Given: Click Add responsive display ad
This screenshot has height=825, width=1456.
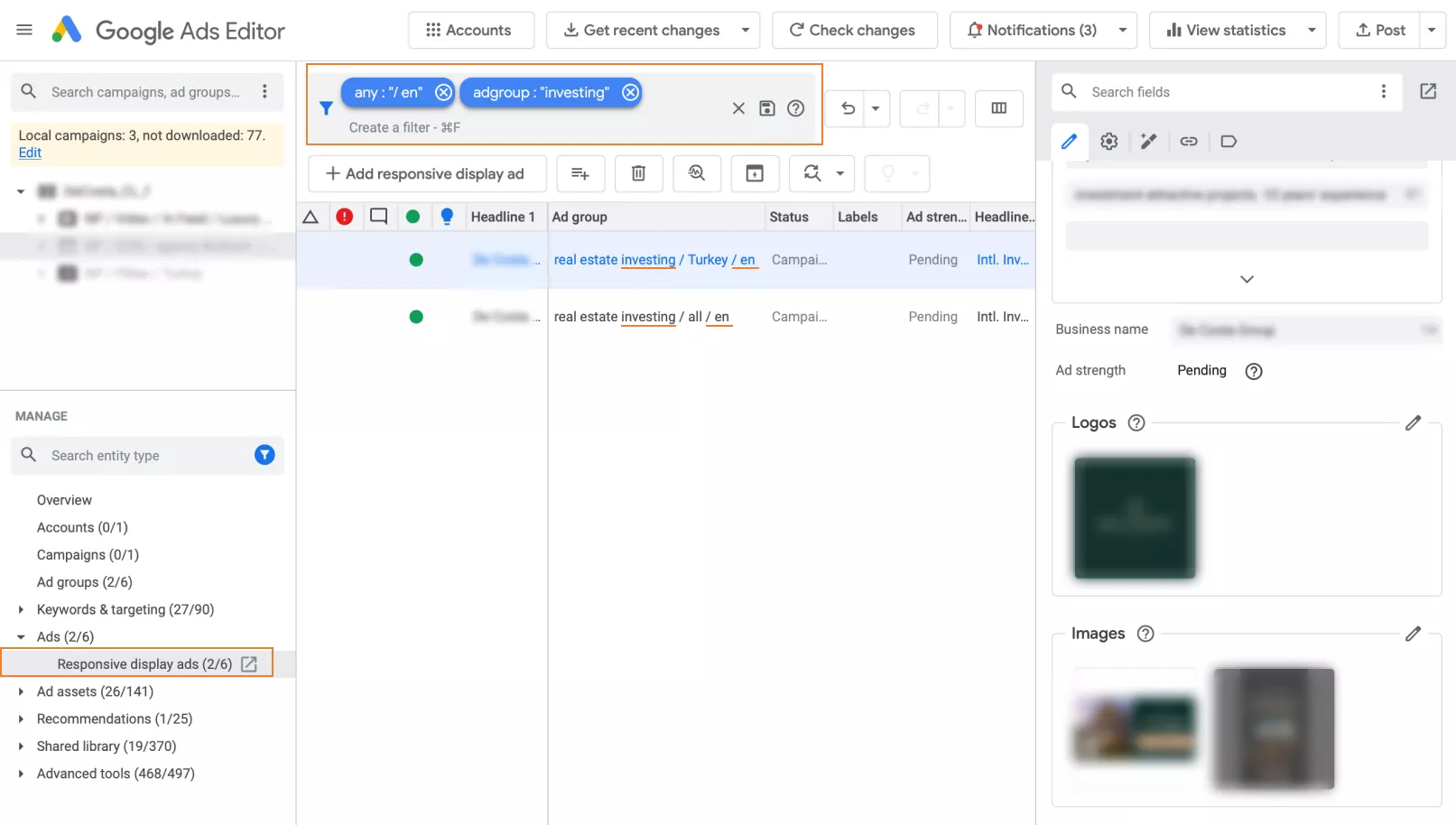Looking at the screenshot, I should [427, 173].
